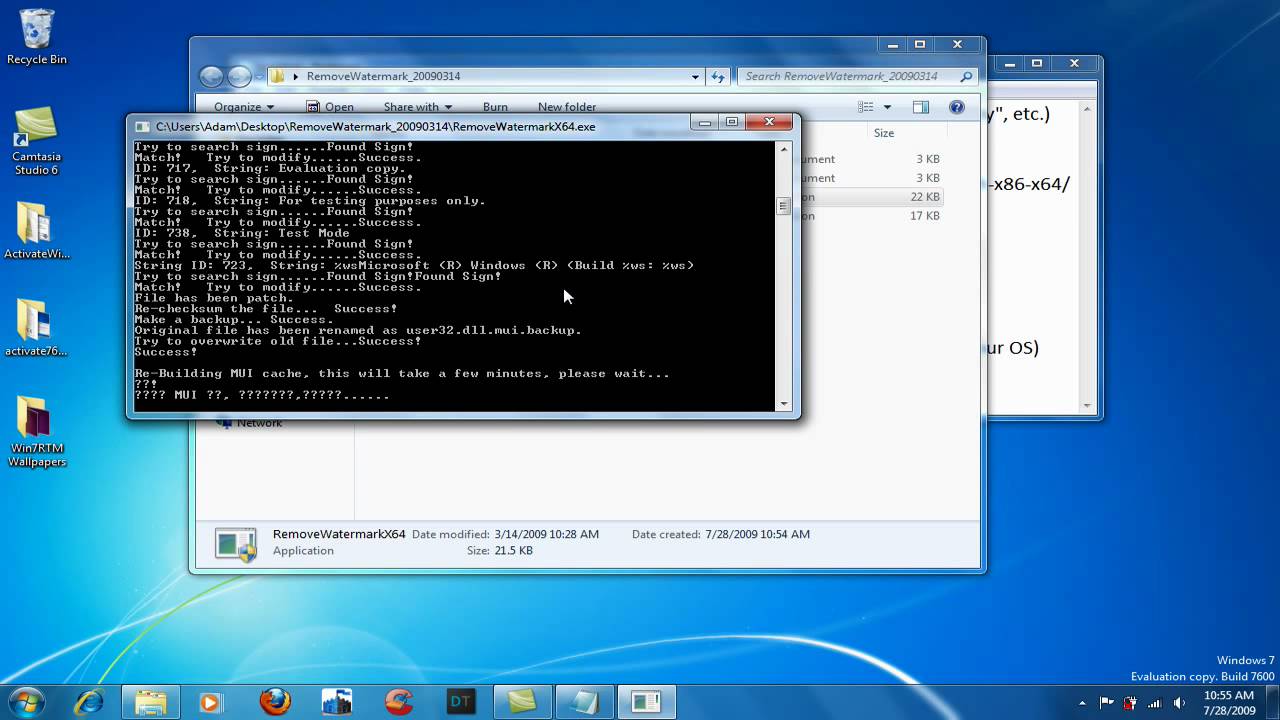Click the folder icon in the address bar
The width and height of the screenshot is (1280, 720).
tap(278, 76)
